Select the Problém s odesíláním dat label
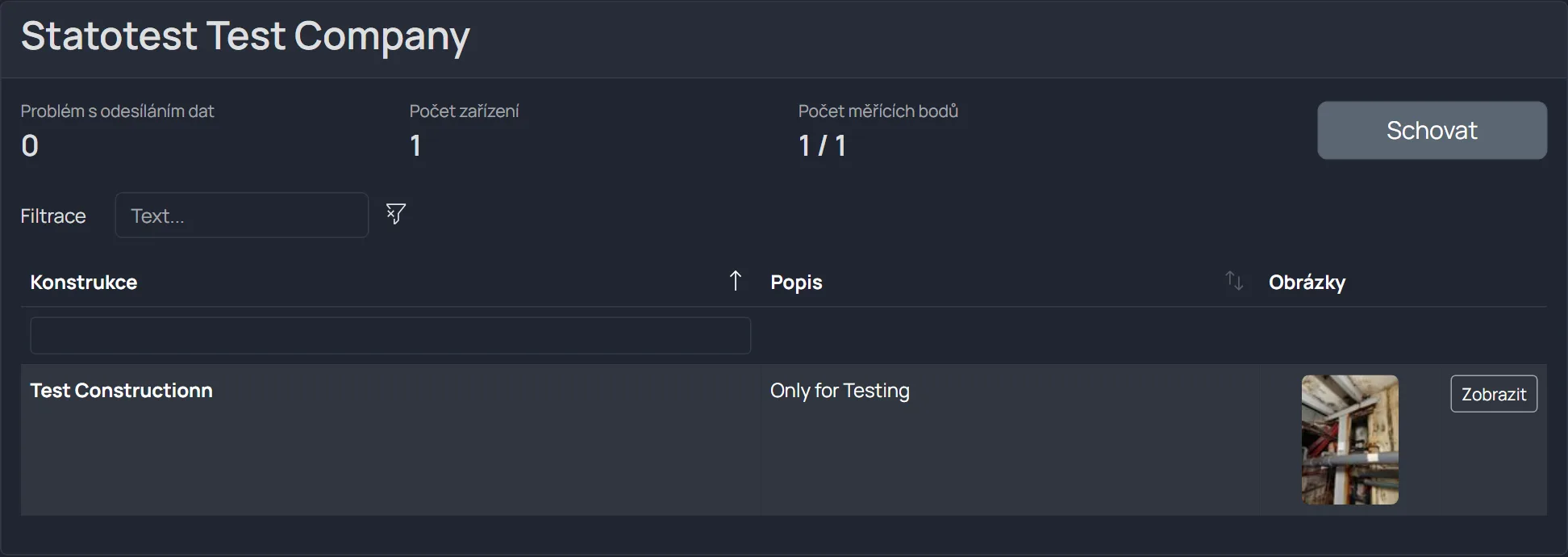This screenshot has width=1568, height=557. 118,111
